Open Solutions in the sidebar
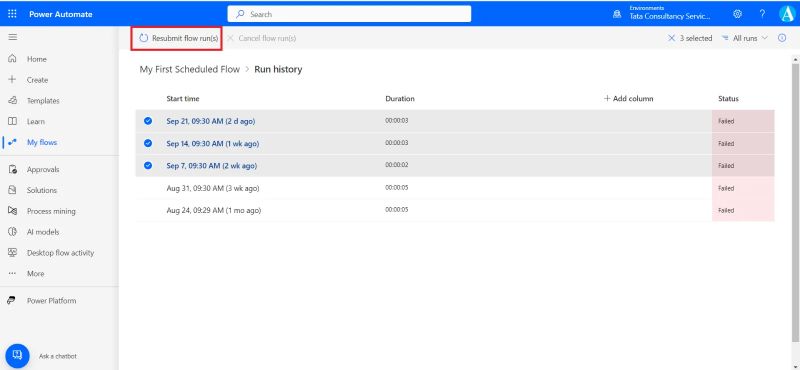 [42, 190]
